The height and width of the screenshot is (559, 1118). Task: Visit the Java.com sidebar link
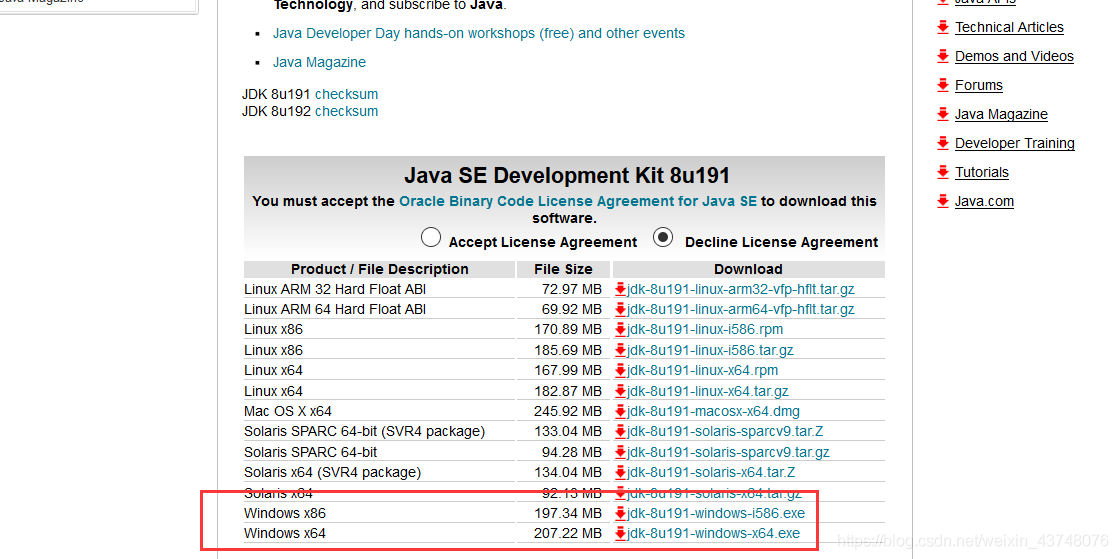984,201
